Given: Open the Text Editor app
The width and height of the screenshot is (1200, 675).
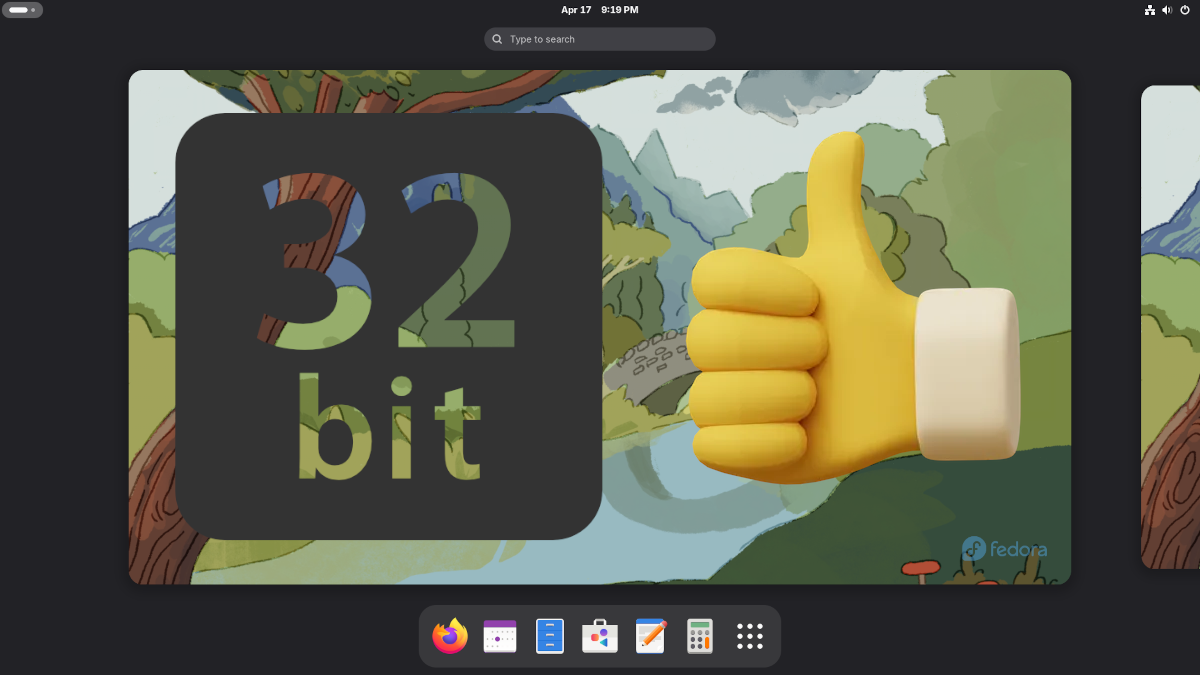Looking at the screenshot, I should [x=650, y=636].
